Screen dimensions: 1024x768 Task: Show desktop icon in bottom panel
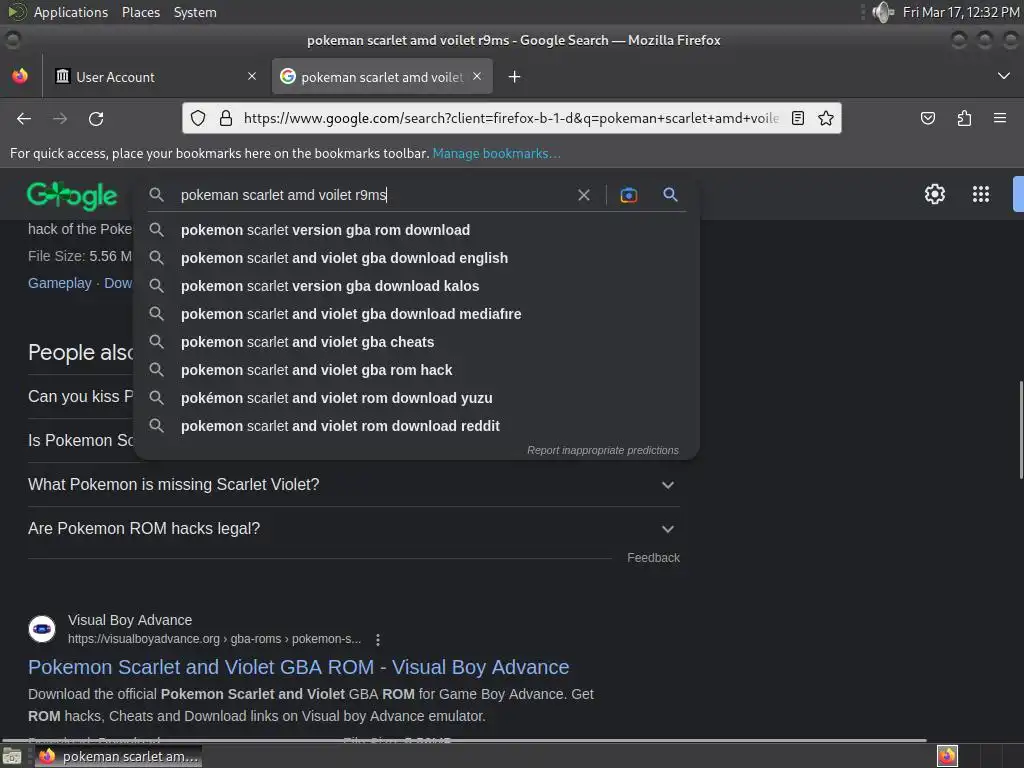pos(12,756)
